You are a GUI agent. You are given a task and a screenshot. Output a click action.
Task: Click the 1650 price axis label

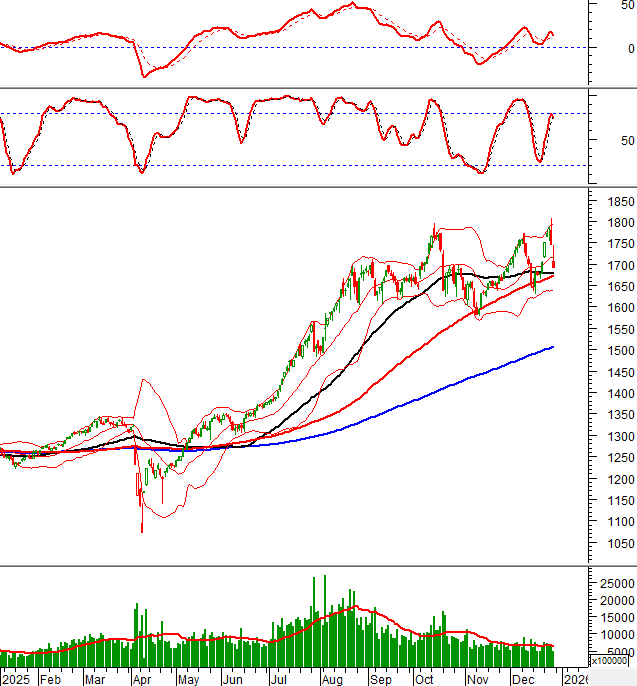tap(611, 287)
